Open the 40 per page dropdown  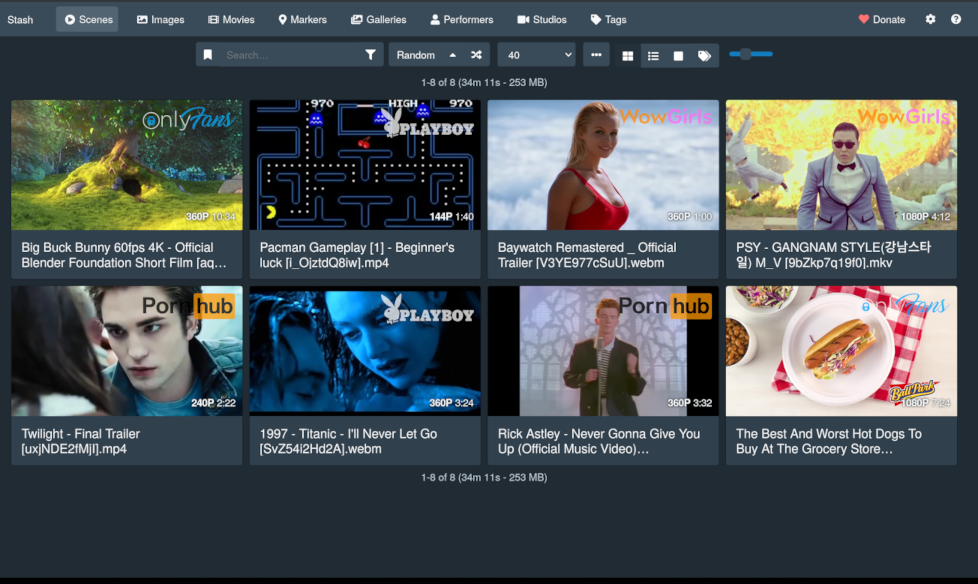coord(537,55)
